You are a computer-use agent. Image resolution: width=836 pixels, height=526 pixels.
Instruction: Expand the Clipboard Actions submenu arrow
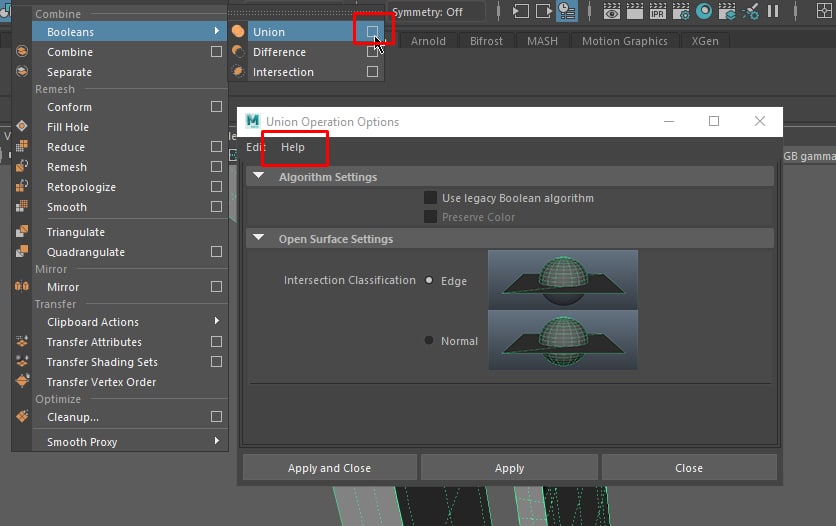(x=216, y=320)
